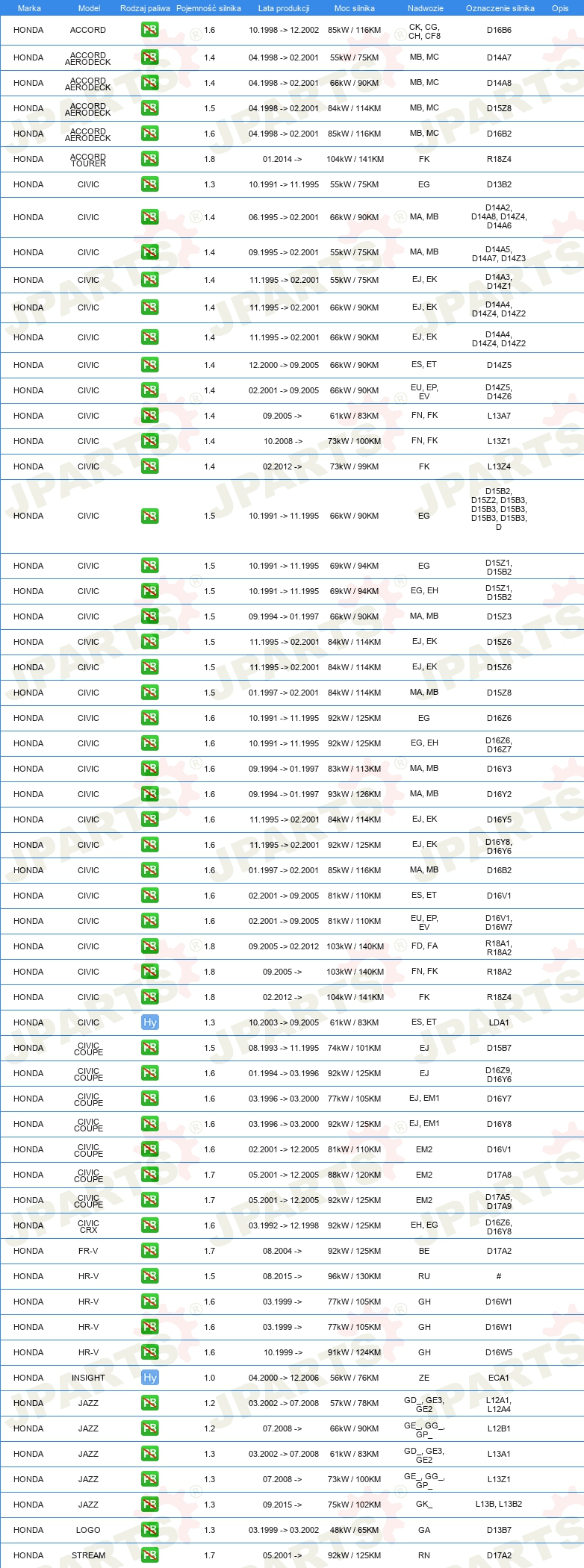Click petrol icon in CIVIC L13Z4 row

(x=150, y=466)
